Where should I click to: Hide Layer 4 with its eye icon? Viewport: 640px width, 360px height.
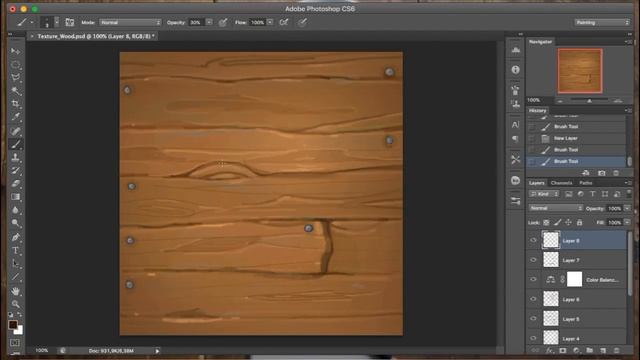pyautogui.click(x=533, y=338)
